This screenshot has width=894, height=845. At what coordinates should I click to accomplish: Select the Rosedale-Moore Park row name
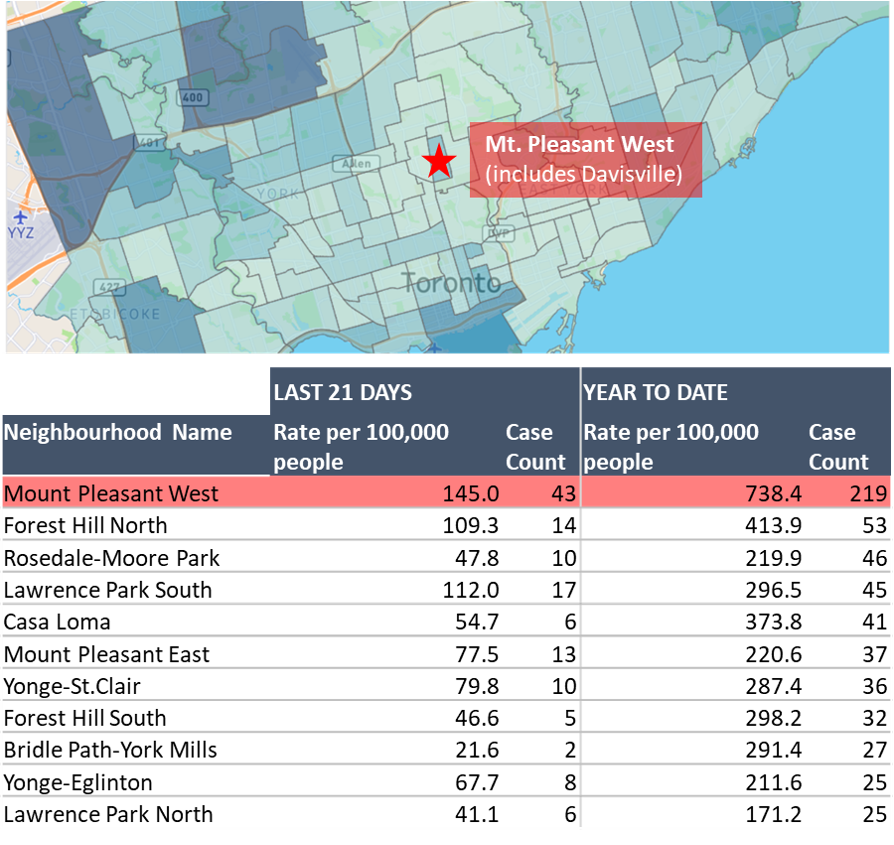112,558
